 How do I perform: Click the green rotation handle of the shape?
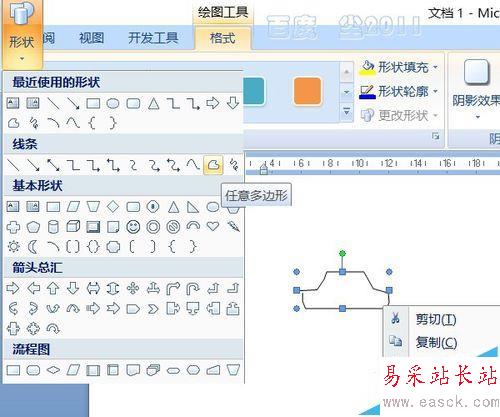[x=342, y=254]
